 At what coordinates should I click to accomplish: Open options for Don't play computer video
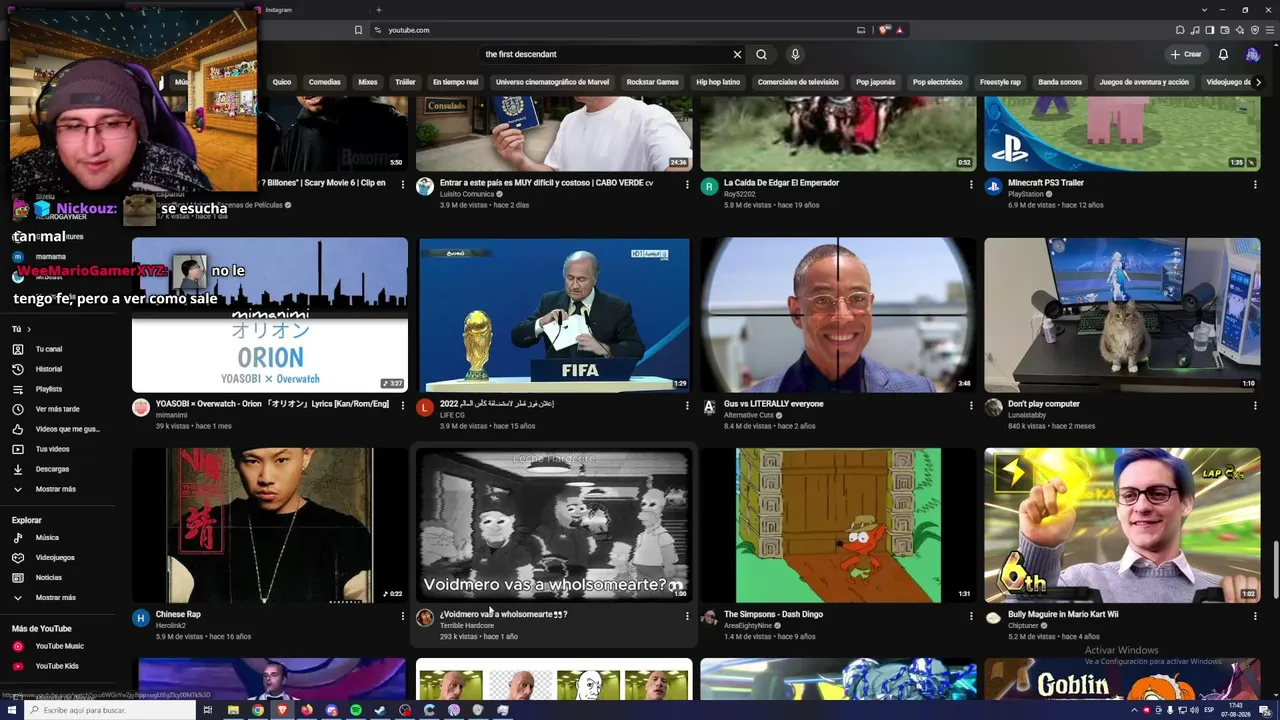coord(1255,405)
